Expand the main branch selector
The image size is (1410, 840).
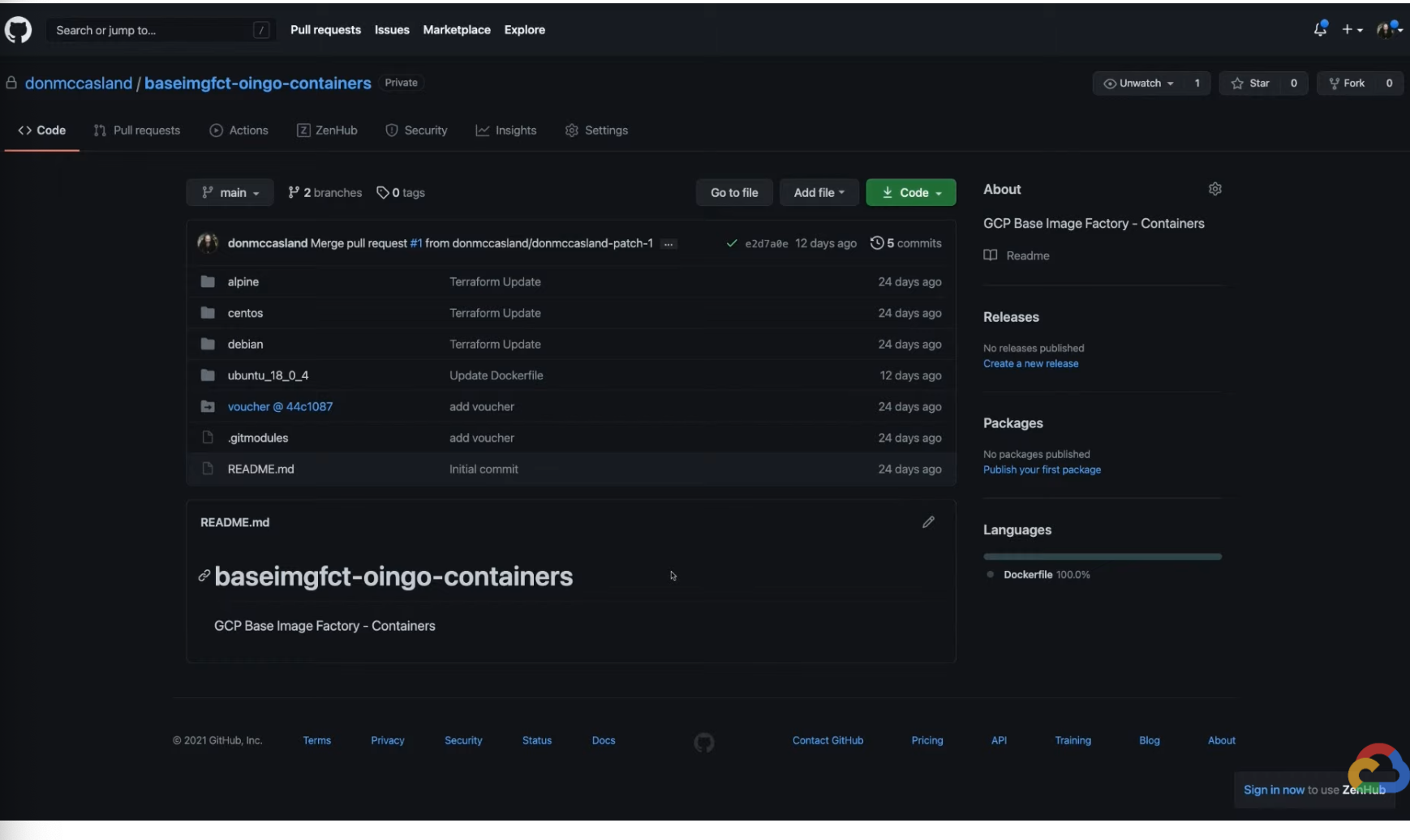[x=230, y=192]
